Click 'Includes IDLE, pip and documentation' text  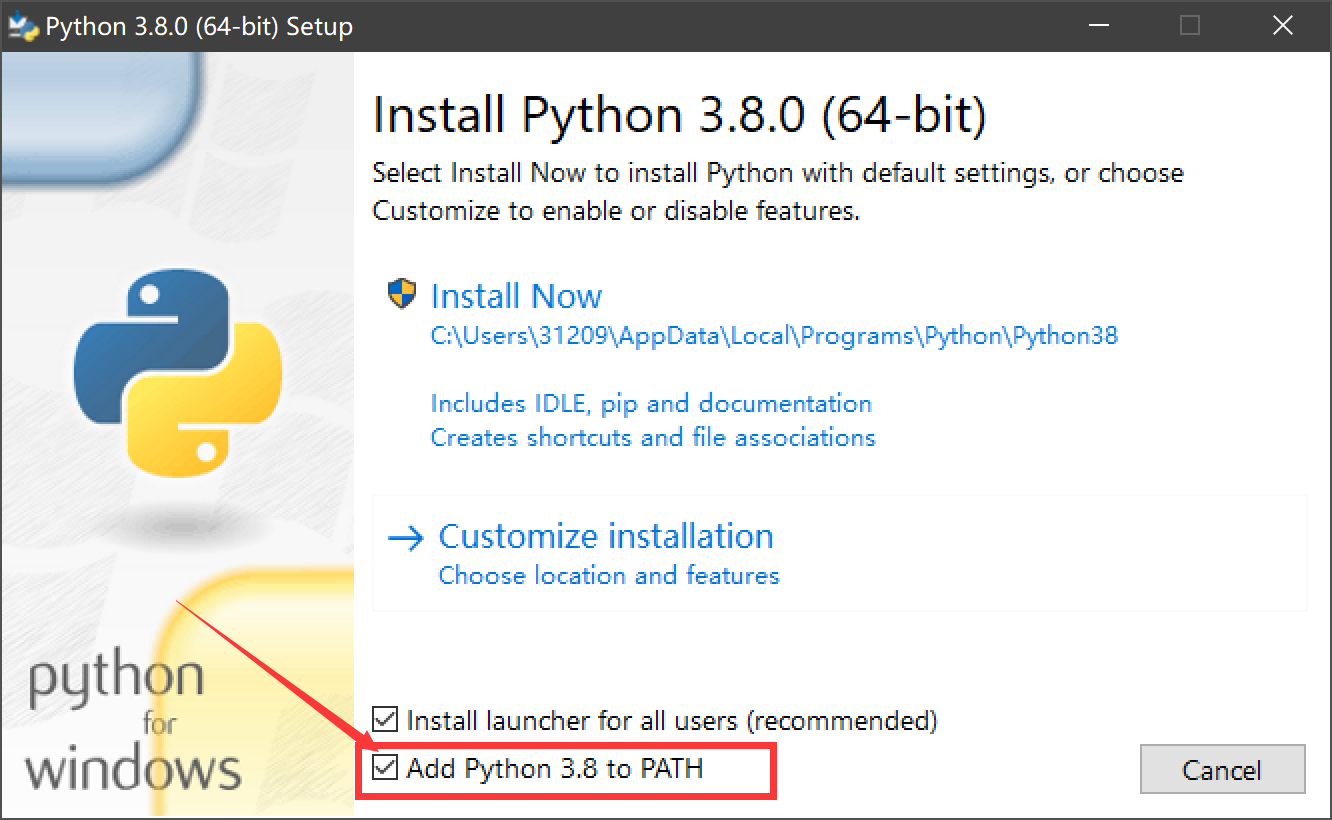click(651, 403)
